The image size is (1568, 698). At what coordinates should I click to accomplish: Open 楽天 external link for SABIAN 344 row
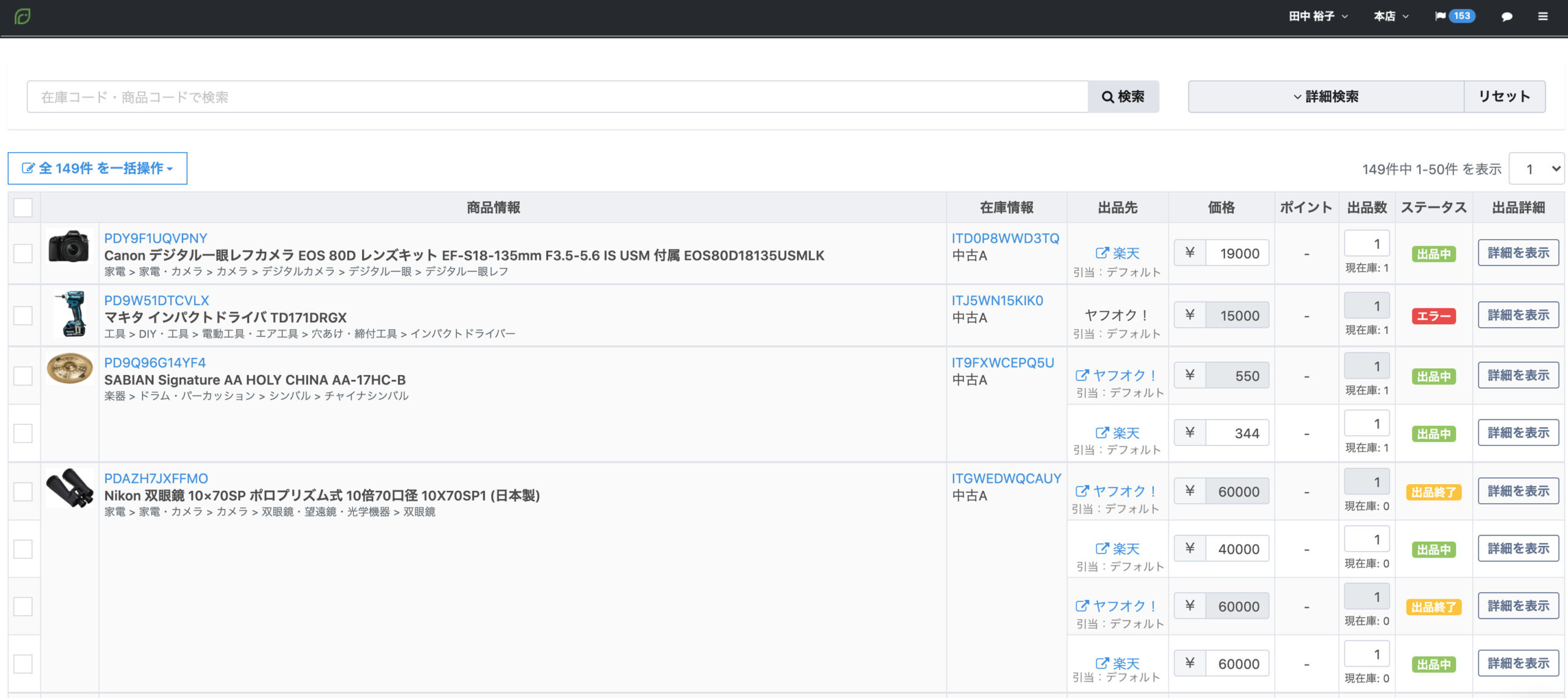point(1117,433)
